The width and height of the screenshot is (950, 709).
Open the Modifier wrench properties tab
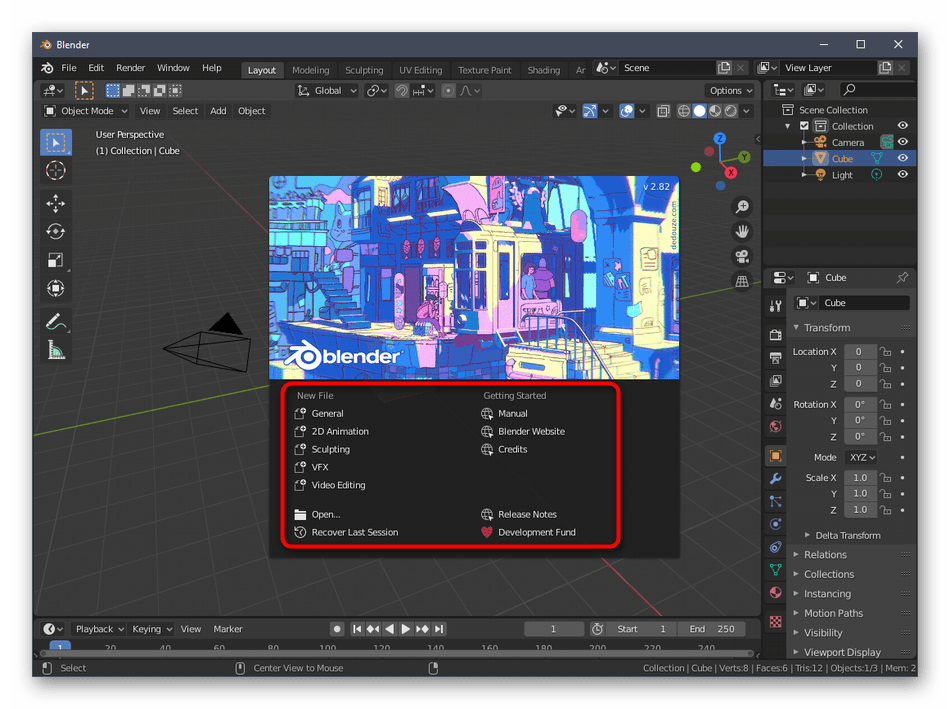coord(775,479)
